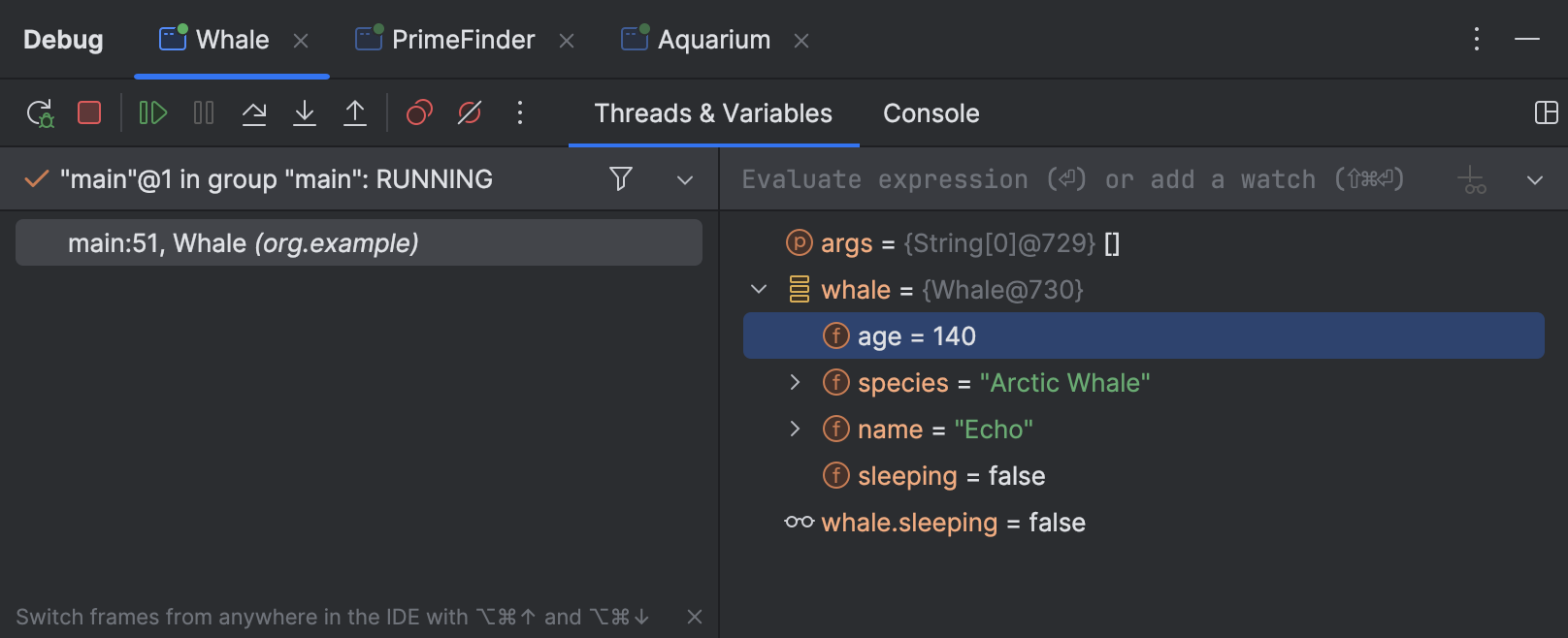Image resolution: width=1568 pixels, height=638 pixels.
Task: Expand the name field node
Action: pos(796,430)
